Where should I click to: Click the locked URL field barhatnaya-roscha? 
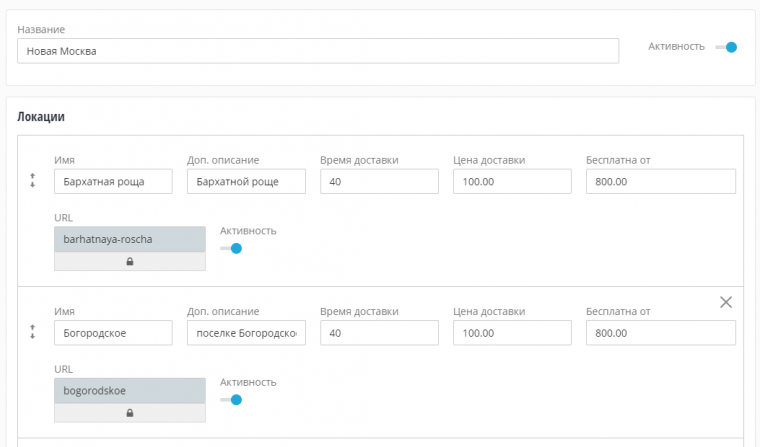click(x=130, y=240)
